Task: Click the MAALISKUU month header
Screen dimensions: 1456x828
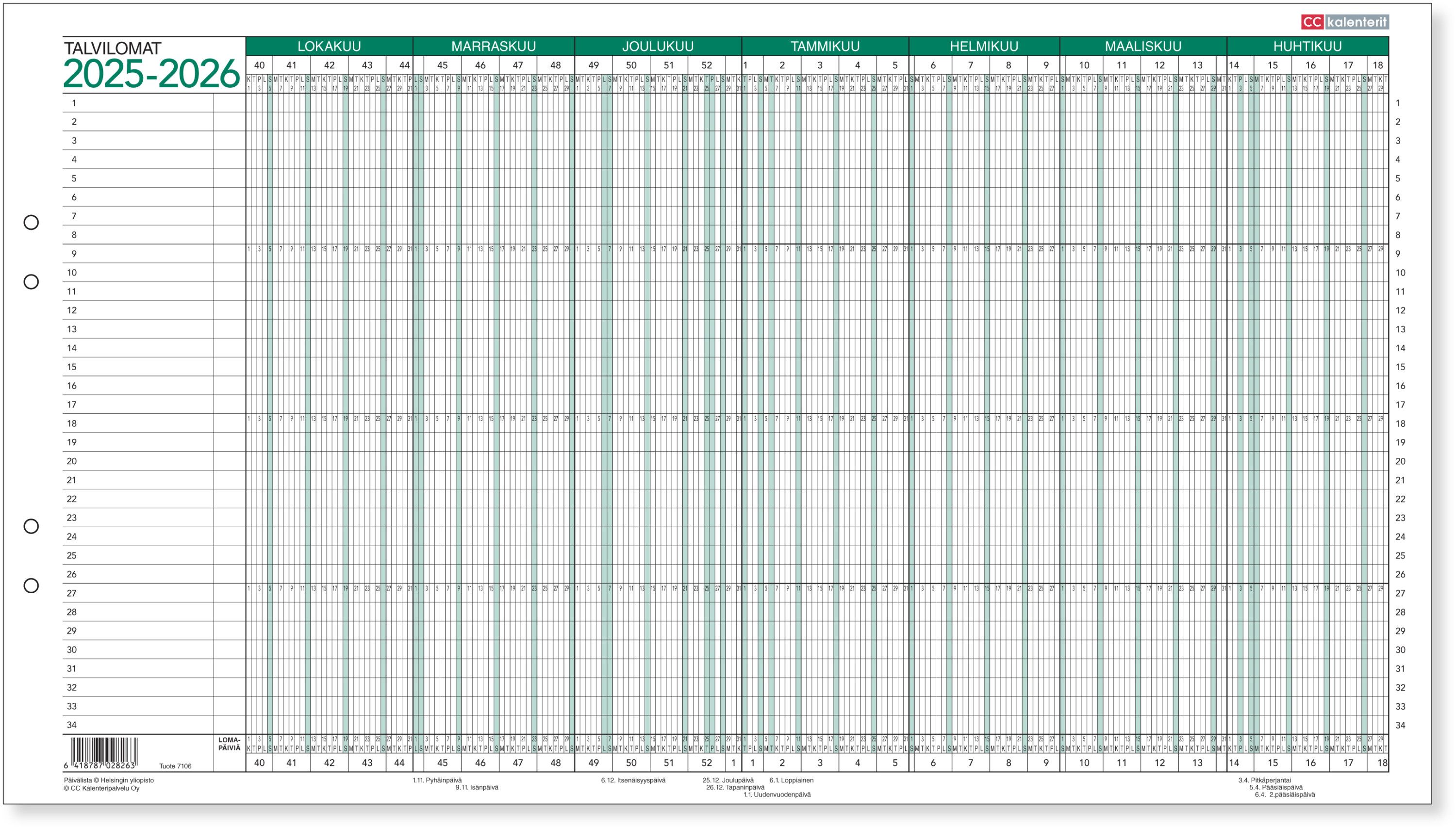Action: [x=1142, y=46]
